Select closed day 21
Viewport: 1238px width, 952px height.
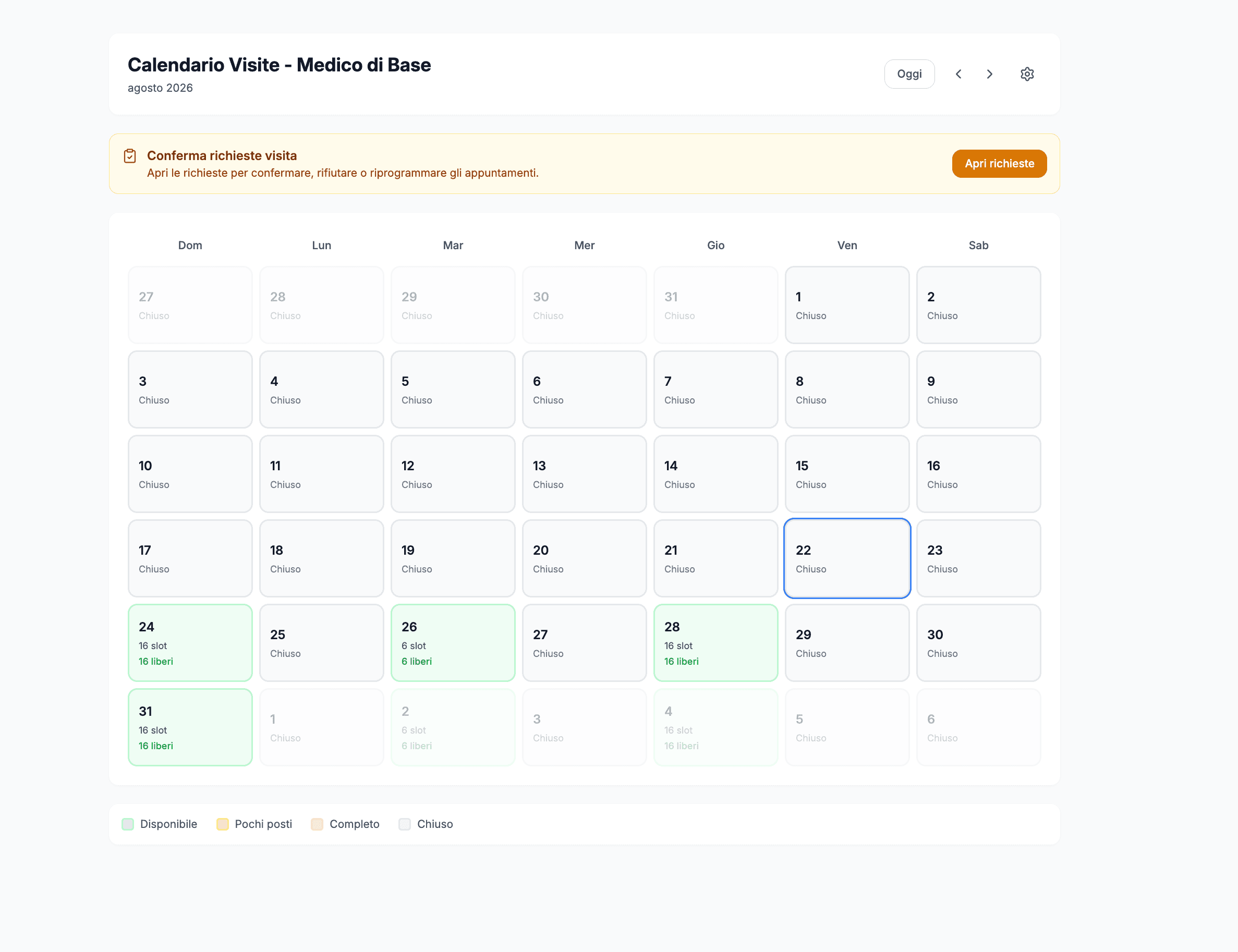pyautogui.click(x=716, y=558)
